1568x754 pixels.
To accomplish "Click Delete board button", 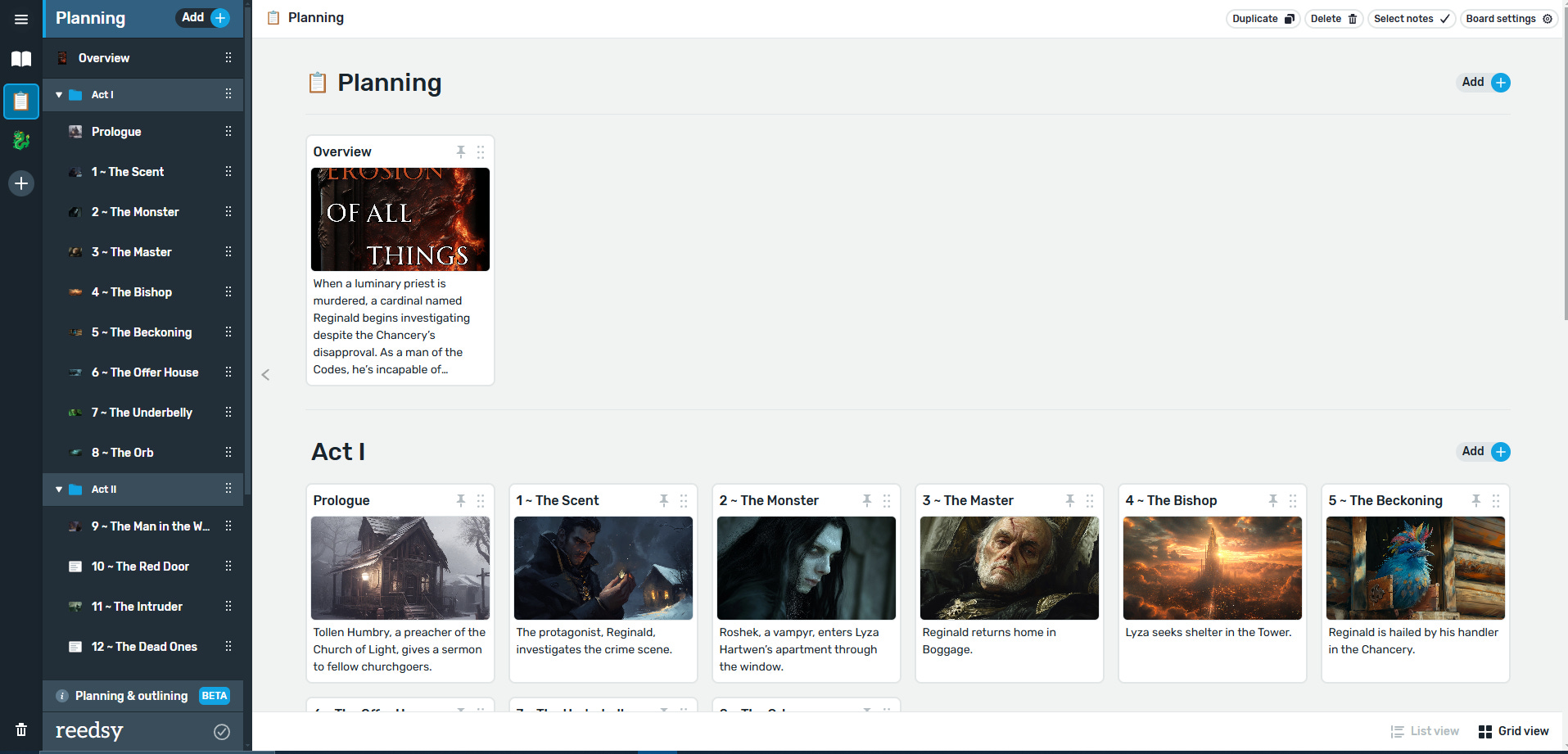I will [x=1333, y=19].
